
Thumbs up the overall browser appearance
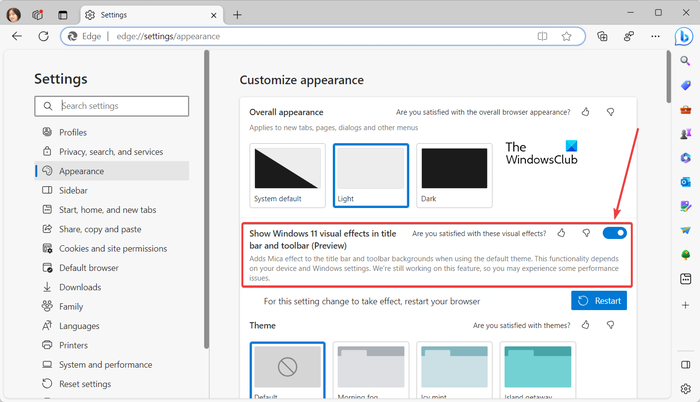(586, 112)
